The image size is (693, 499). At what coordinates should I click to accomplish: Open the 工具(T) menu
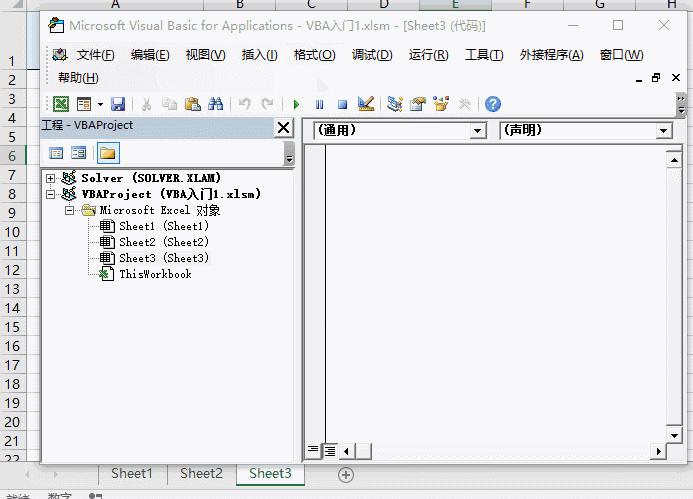484,55
